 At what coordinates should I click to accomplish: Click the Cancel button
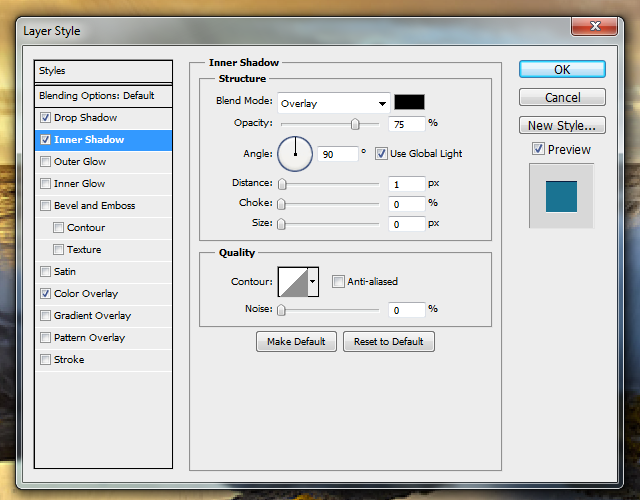pyautogui.click(x=562, y=97)
